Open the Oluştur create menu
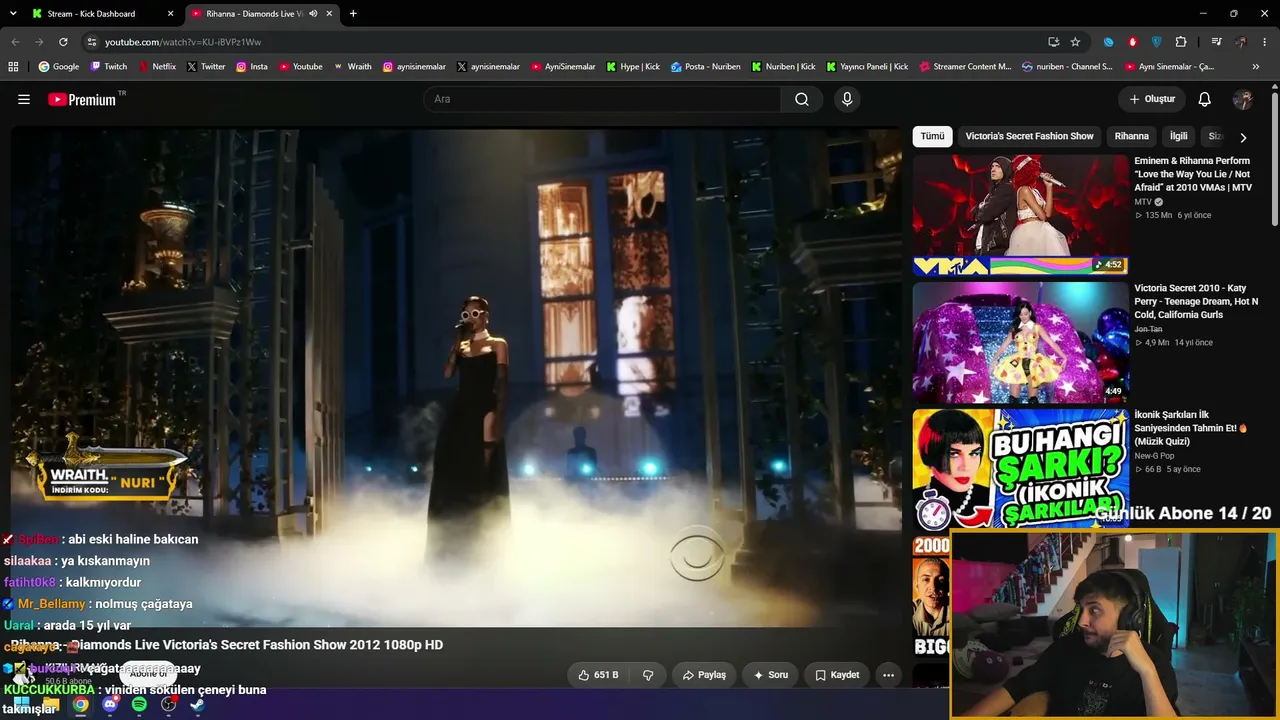The height and width of the screenshot is (720, 1280). tap(1152, 99)
